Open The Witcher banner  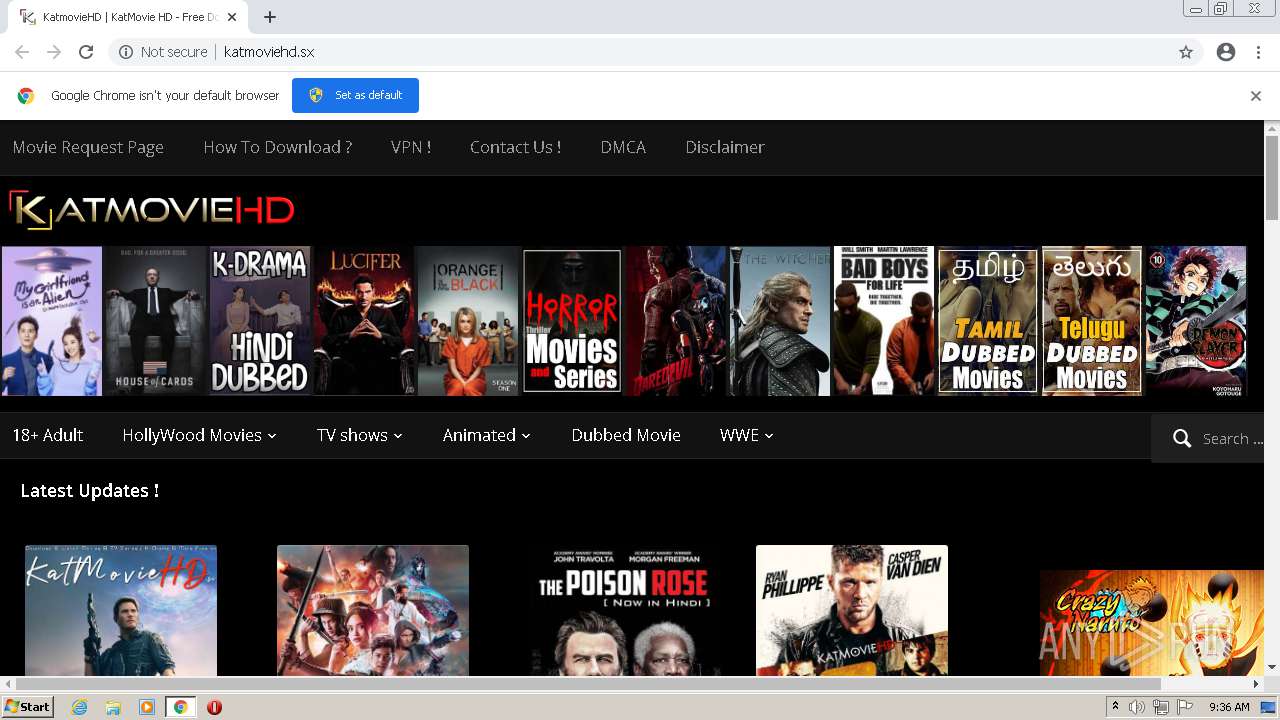(x=780, y=321)
